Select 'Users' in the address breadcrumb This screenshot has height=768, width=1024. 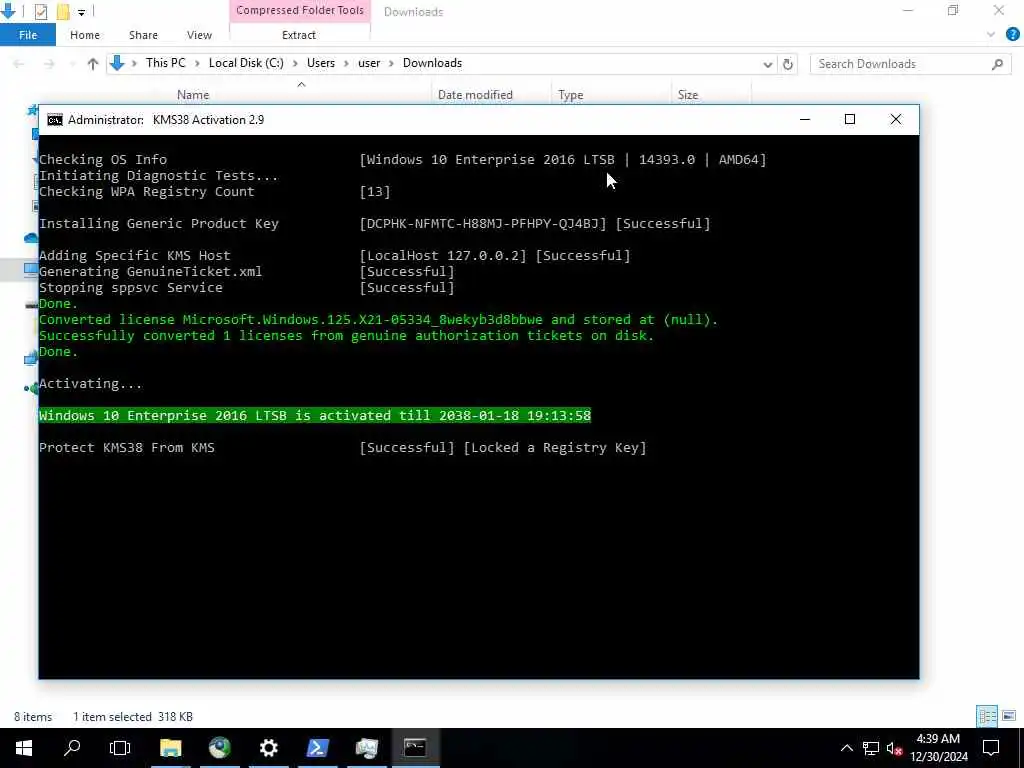tap(321, 63)
